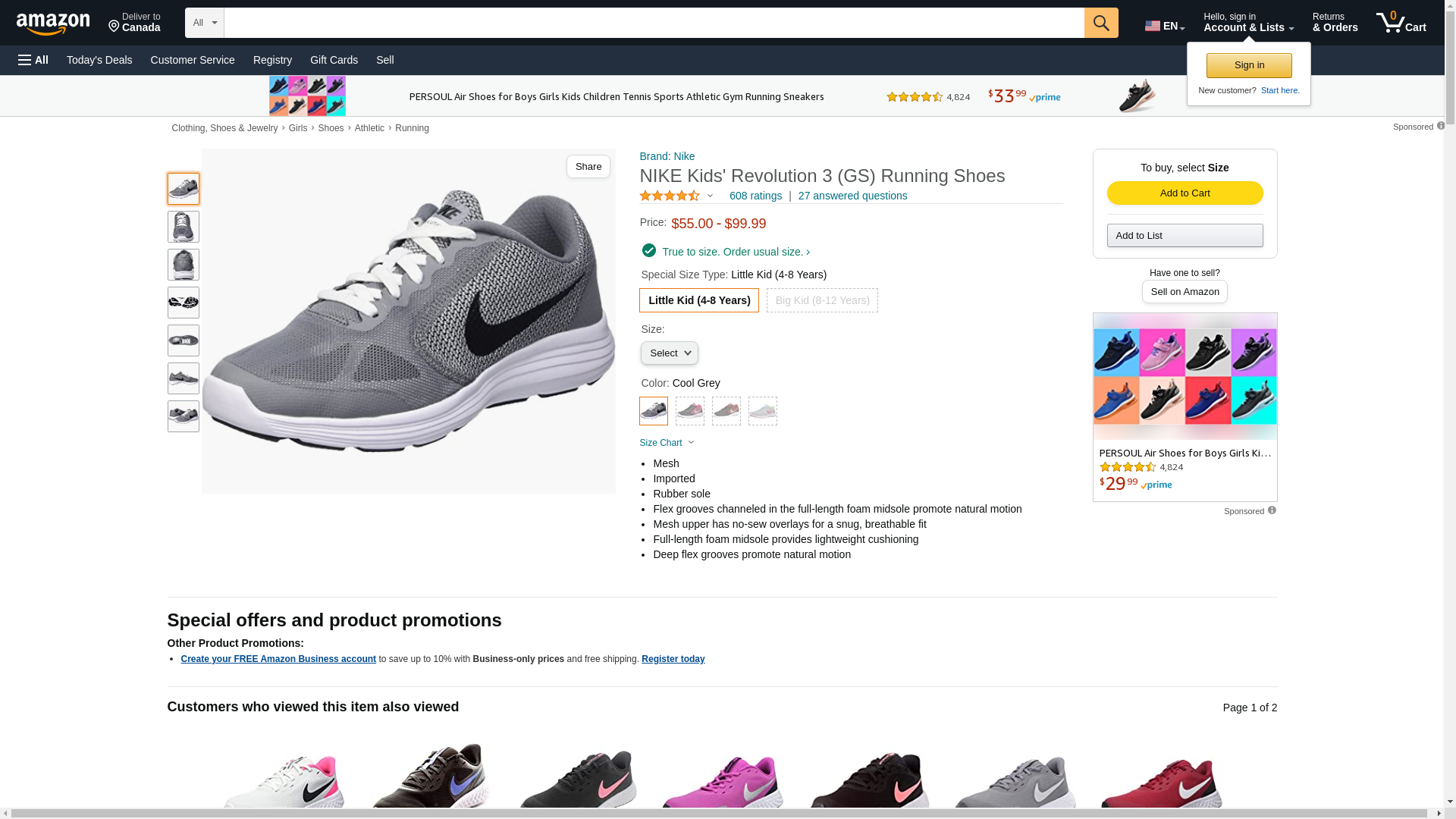Open the Size Select dropdown
This screenshot has height=819, width=1456.
tap(670, 353)
